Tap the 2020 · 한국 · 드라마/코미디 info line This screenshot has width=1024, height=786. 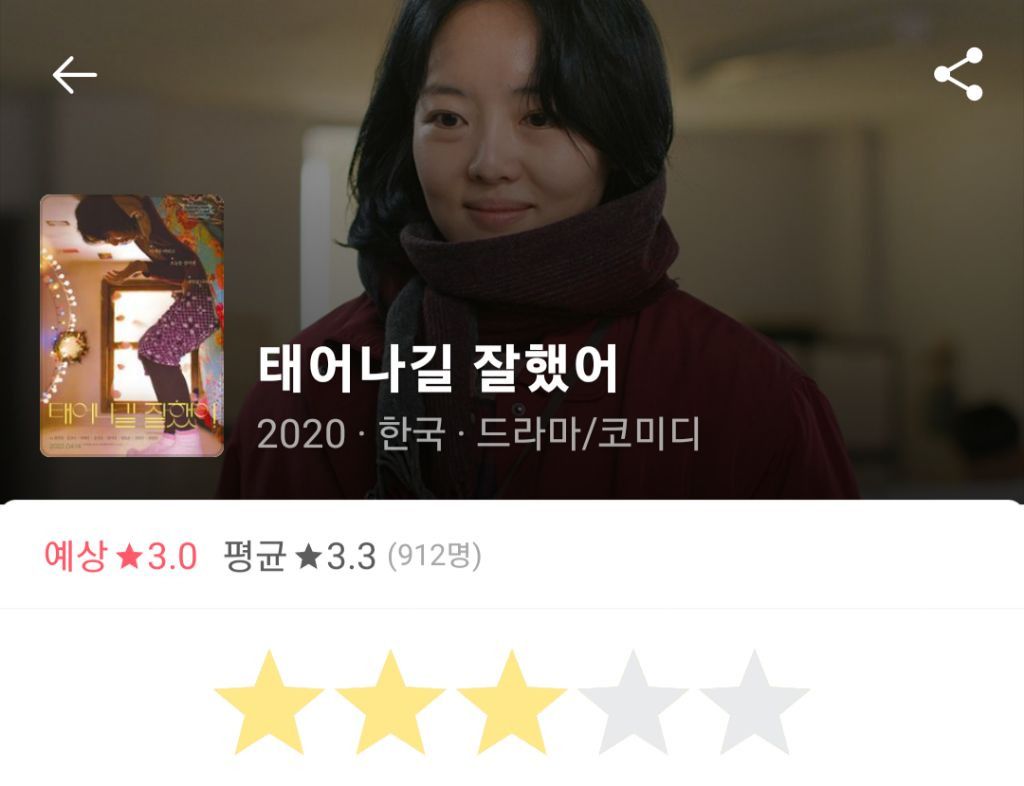[478, 433]
